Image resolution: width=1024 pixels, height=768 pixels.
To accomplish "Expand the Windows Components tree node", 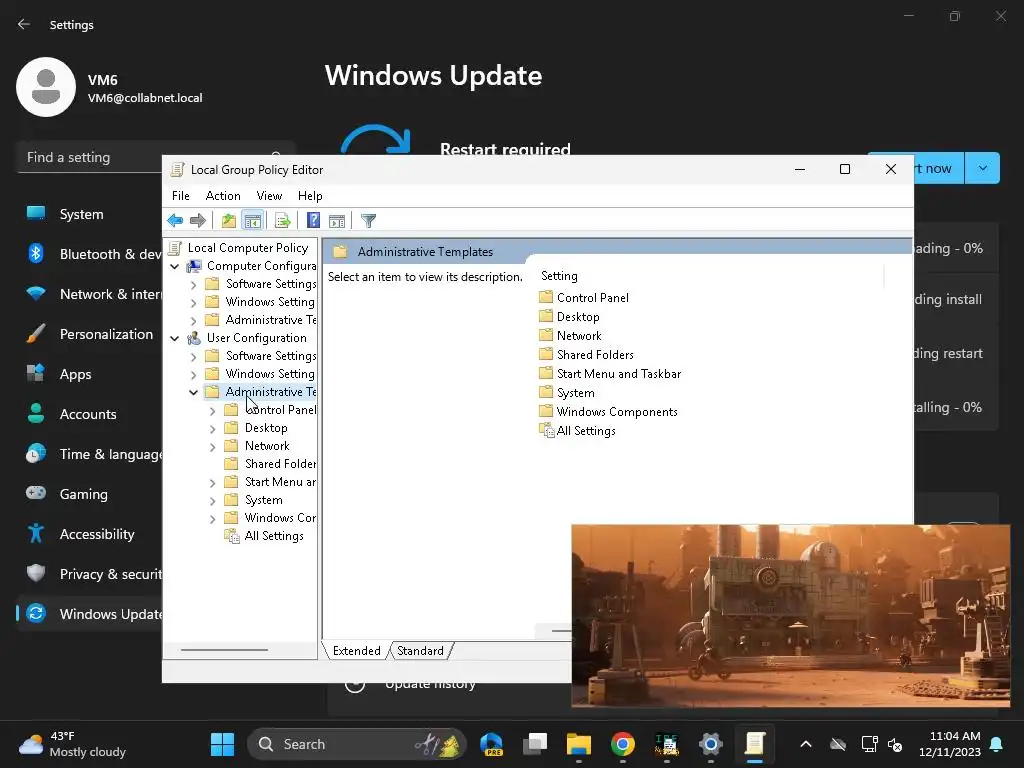I will 212,519.
